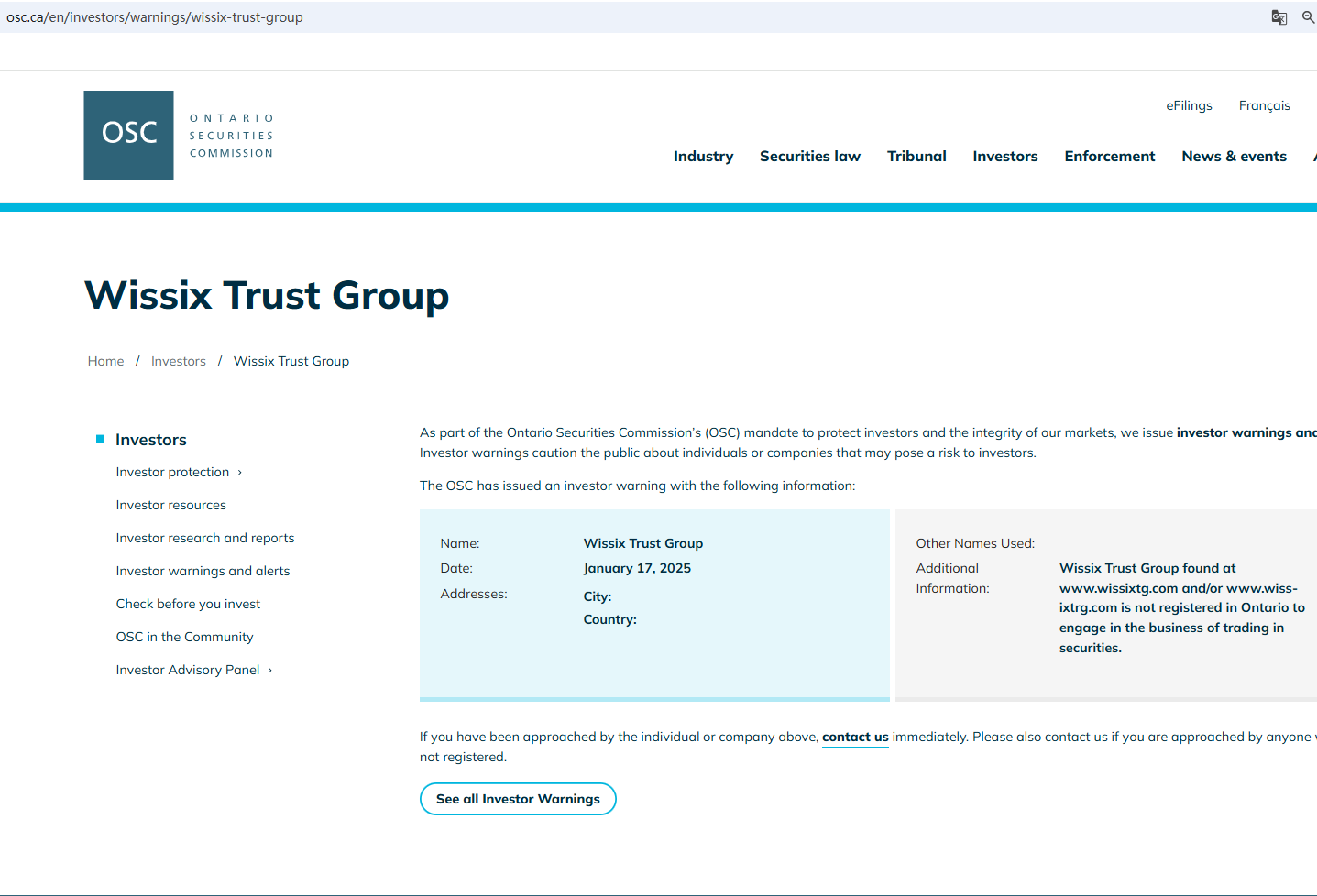Click the eFilings link
This screenshot has width=1317, height=896.
pos(1189,105)
